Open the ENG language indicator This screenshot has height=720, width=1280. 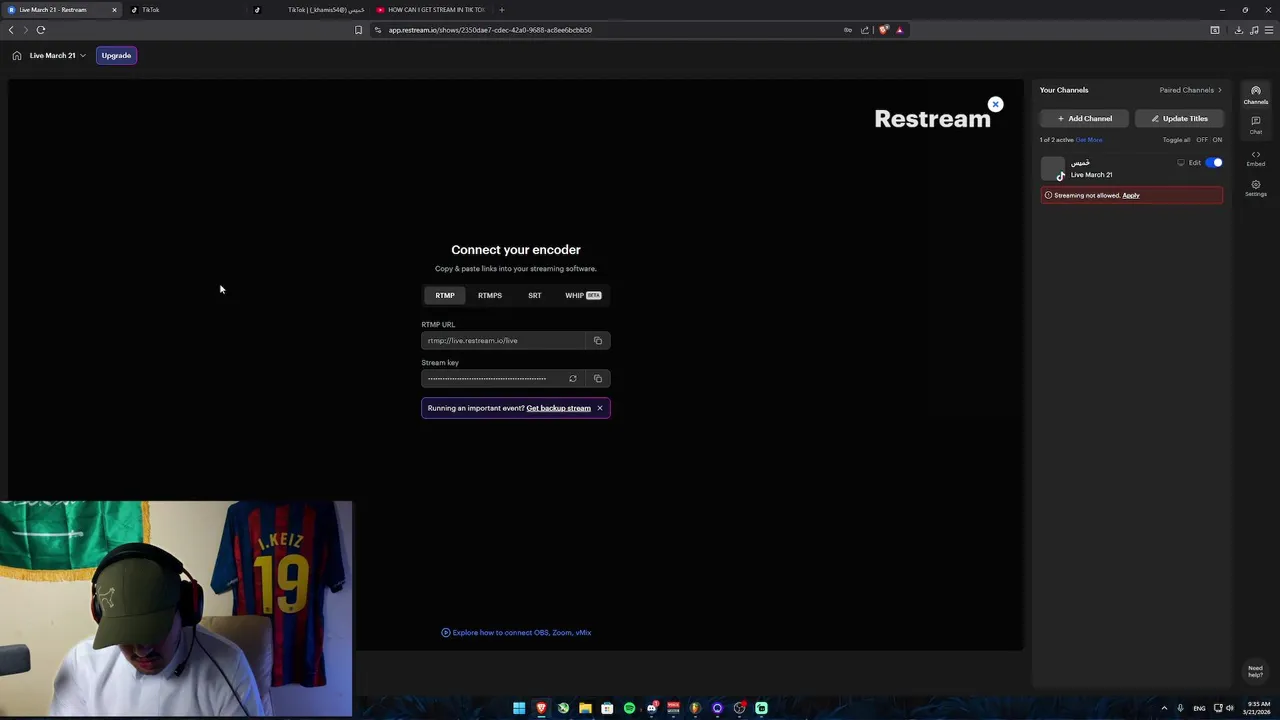point(1199,708)
